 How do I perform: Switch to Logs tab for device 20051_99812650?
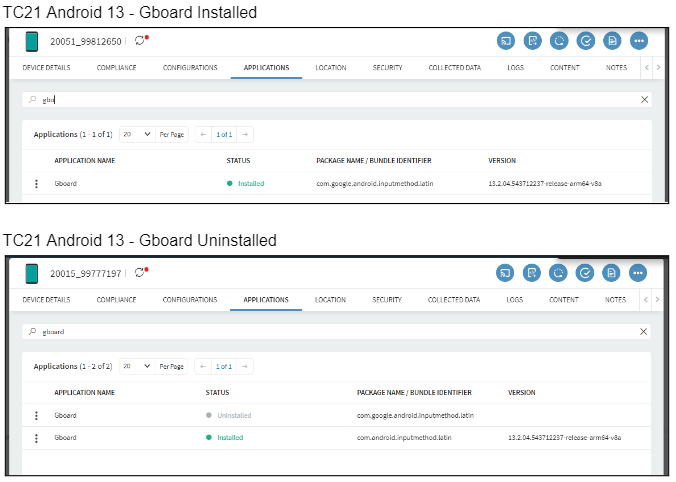[x=514, y=68]
